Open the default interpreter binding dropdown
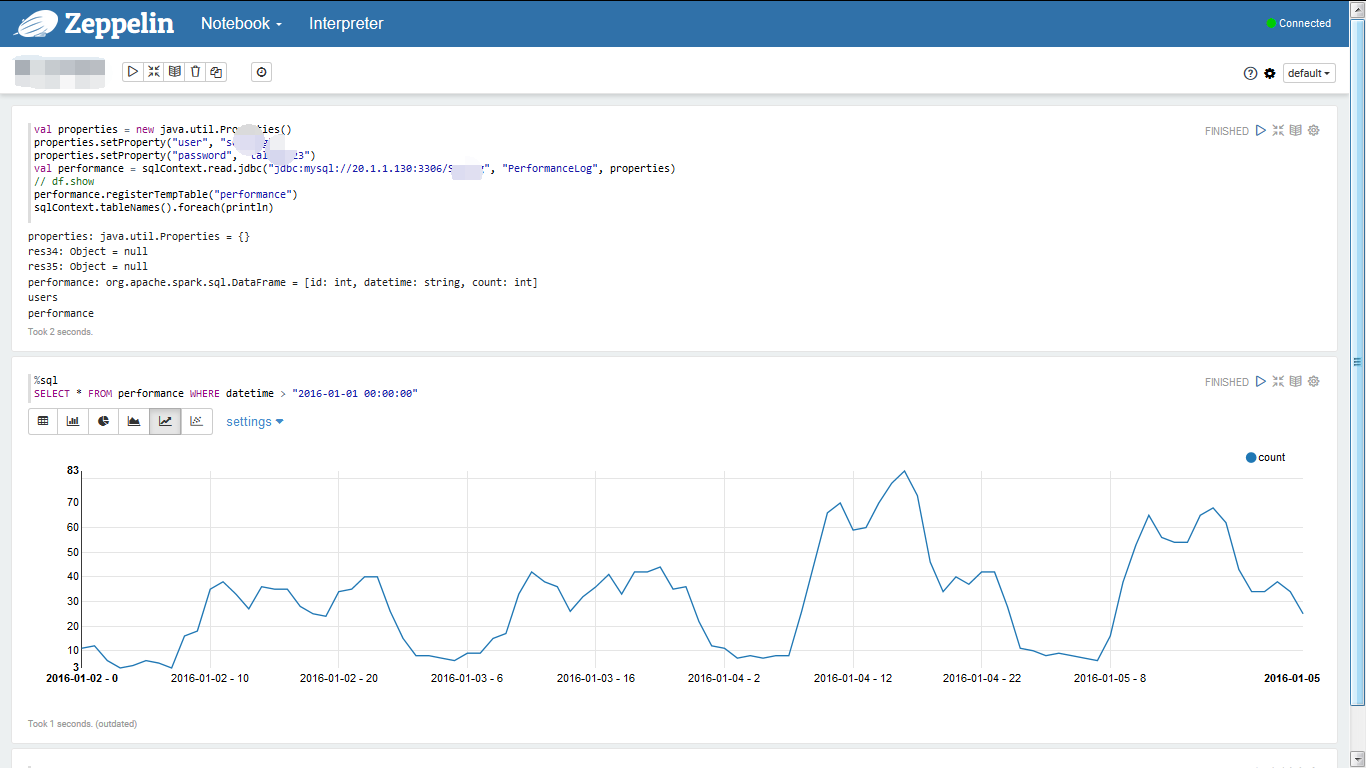The width and height of the screenshot is (1366, 768). click(x=1308, y=73)
